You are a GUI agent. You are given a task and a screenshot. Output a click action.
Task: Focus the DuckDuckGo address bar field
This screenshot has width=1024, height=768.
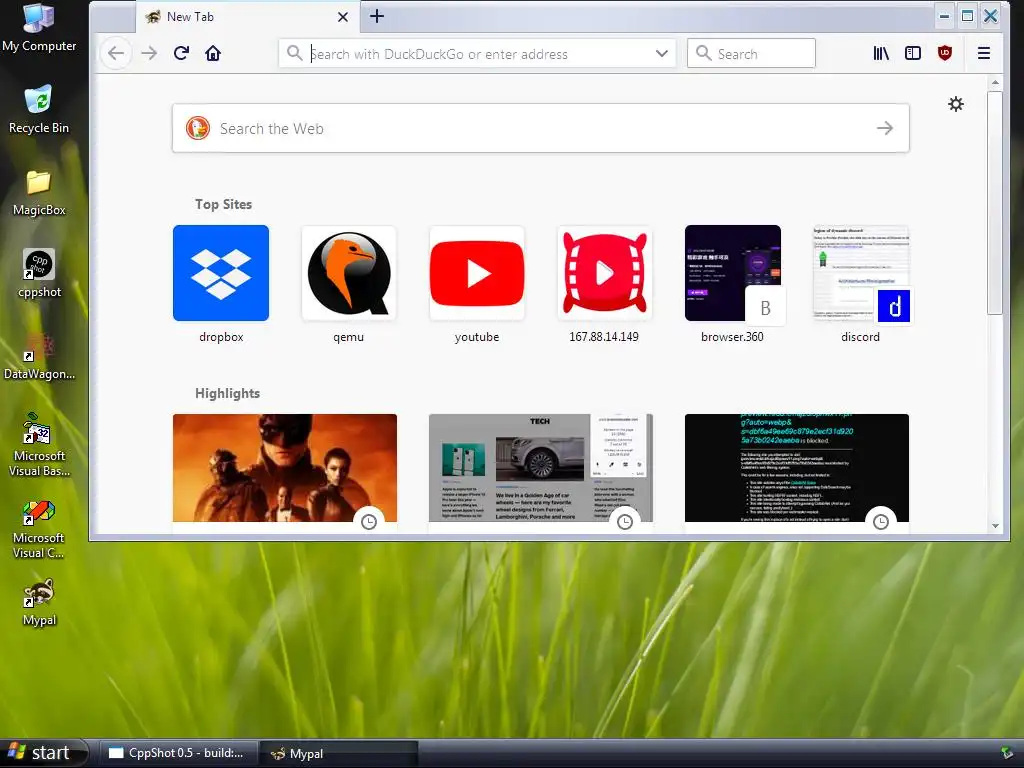click(x=479, y=54)
